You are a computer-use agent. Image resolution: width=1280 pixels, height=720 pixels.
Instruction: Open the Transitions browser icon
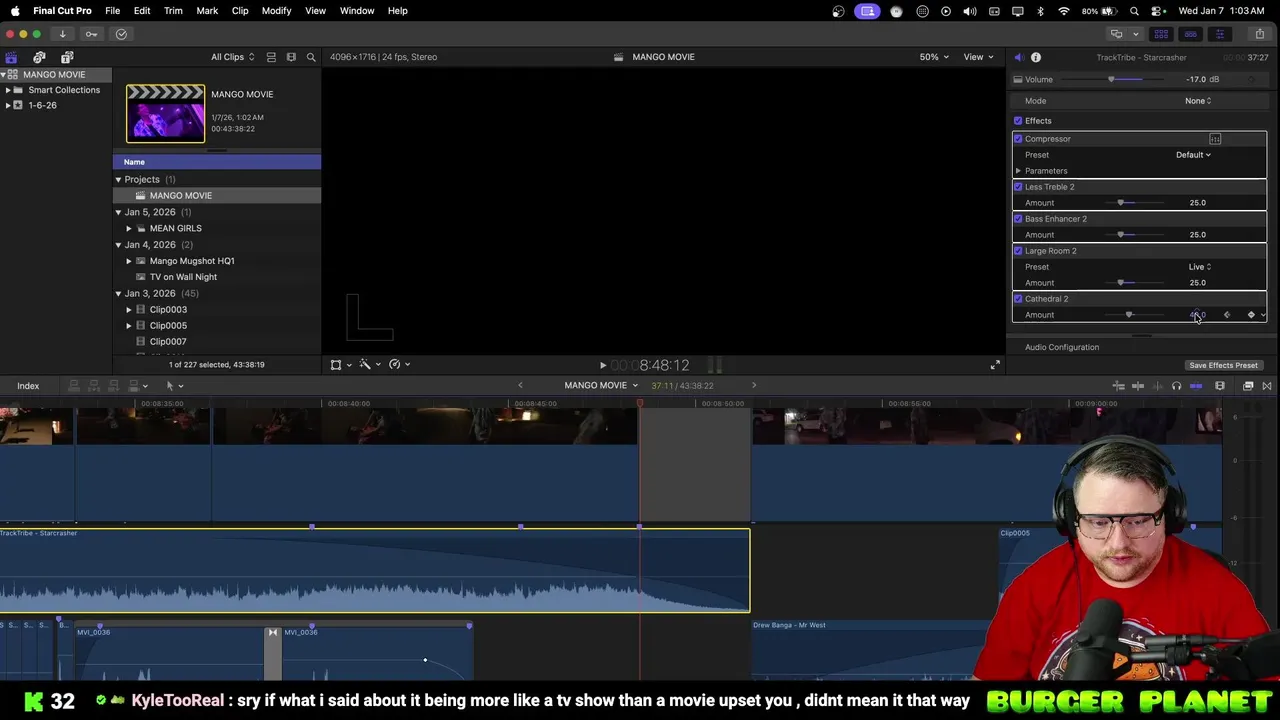[x=1267, y=386]
